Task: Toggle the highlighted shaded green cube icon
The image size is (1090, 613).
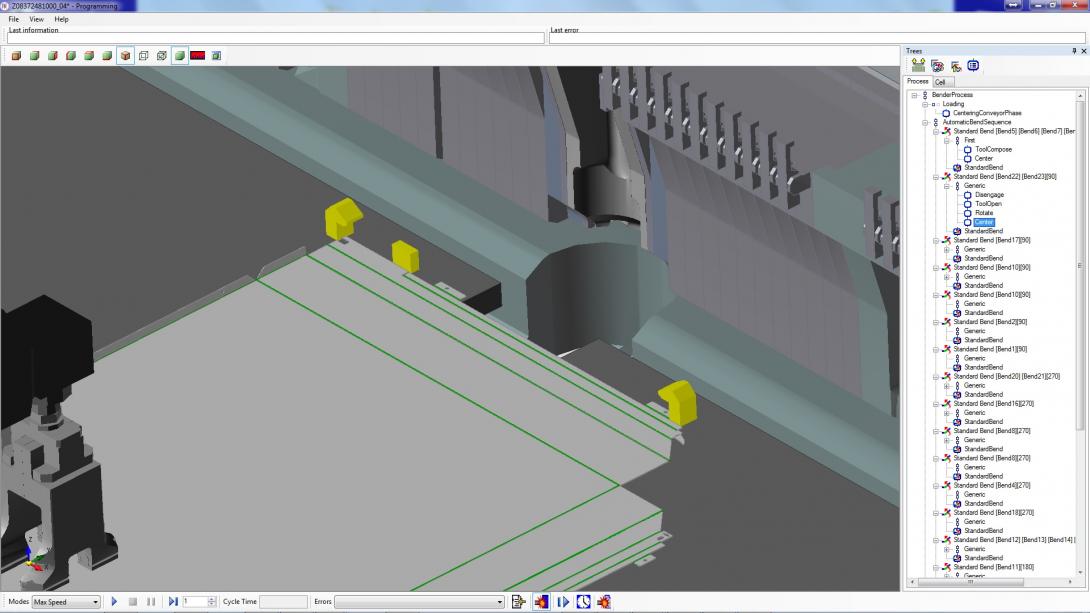Action: (x=180, y=55)
